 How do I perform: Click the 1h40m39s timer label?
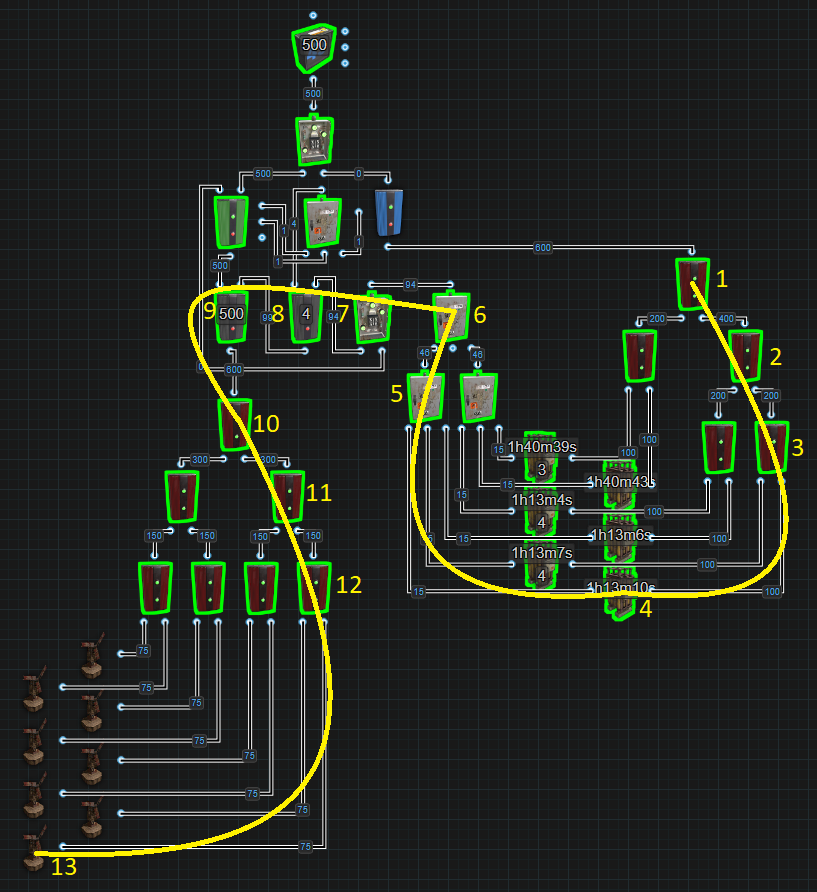point(542,447)
